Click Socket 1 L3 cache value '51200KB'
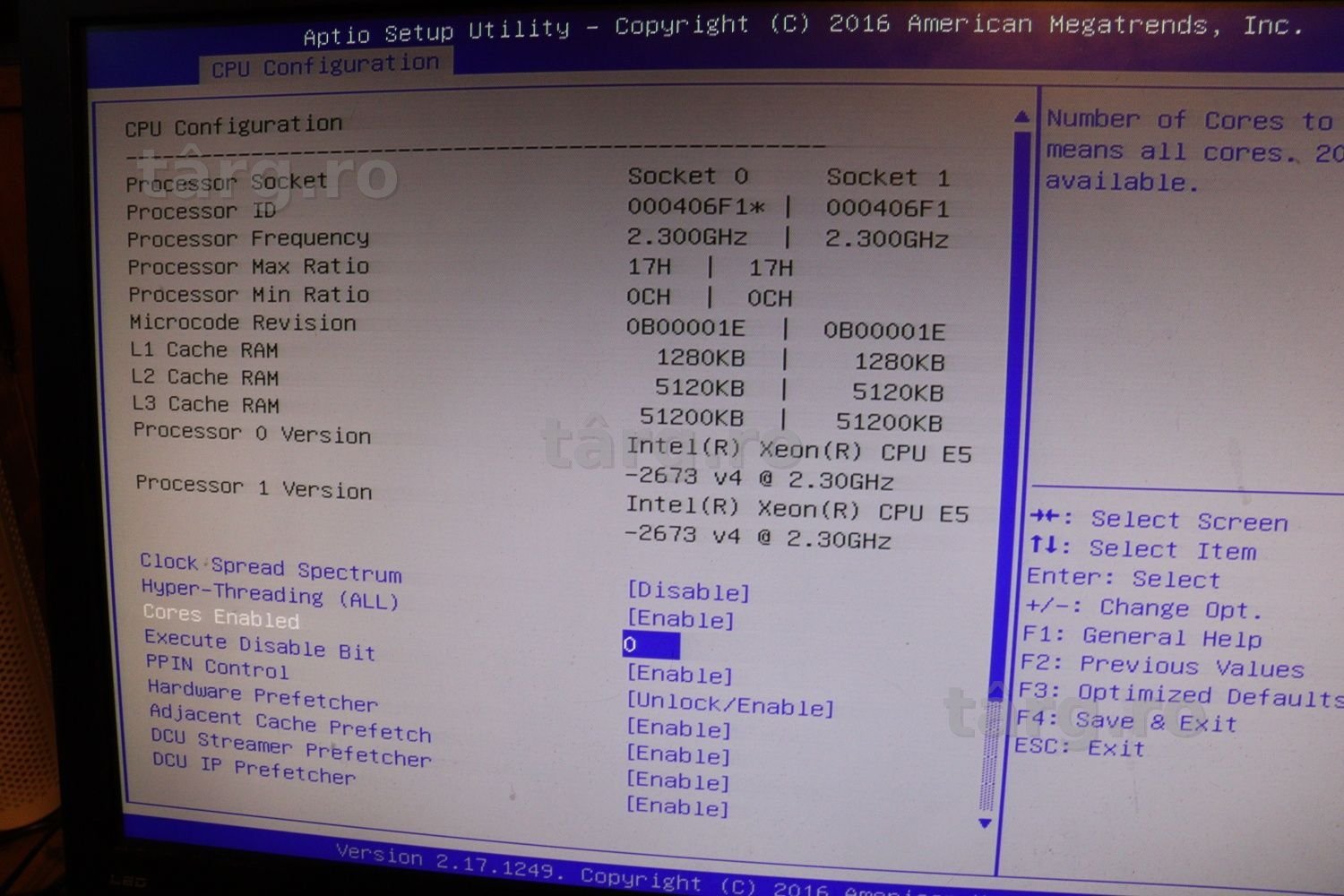 coord(889,422)
